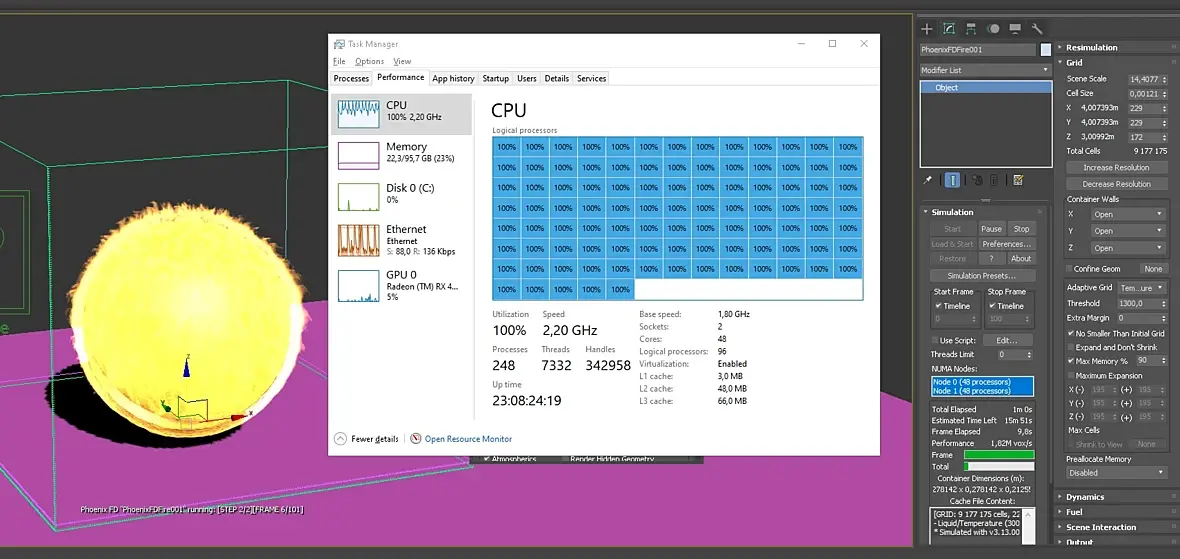
Task: Click the Pin Stack icon
Action: click(928, 180)
